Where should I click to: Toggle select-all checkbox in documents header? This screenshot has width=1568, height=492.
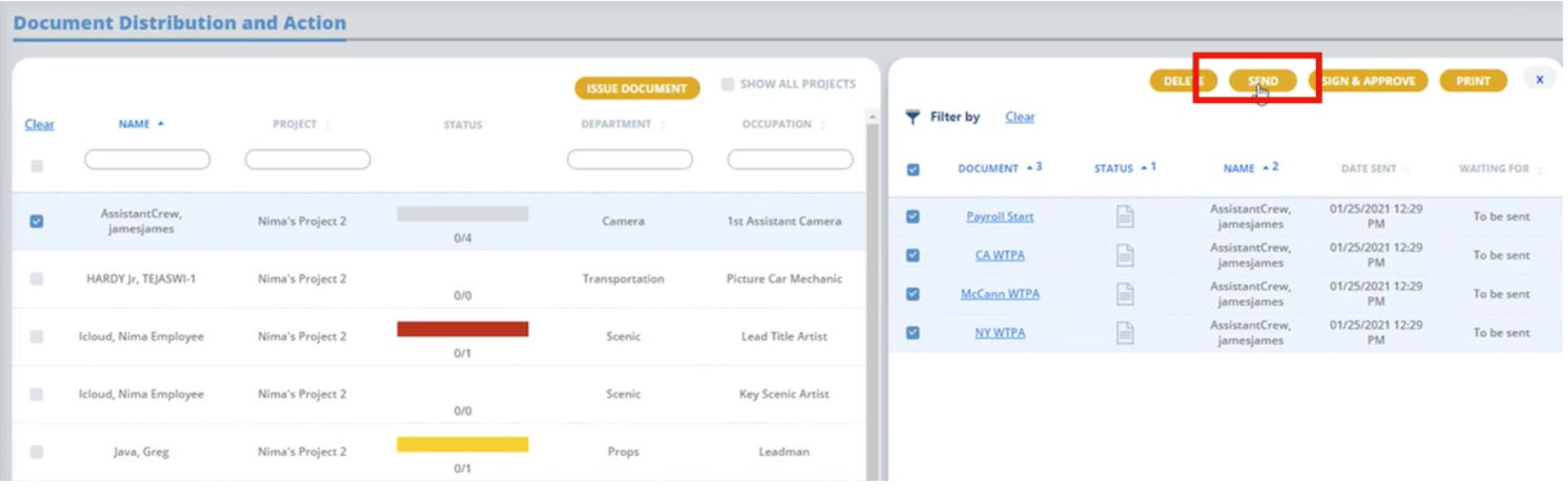click(x=913, y=170)
